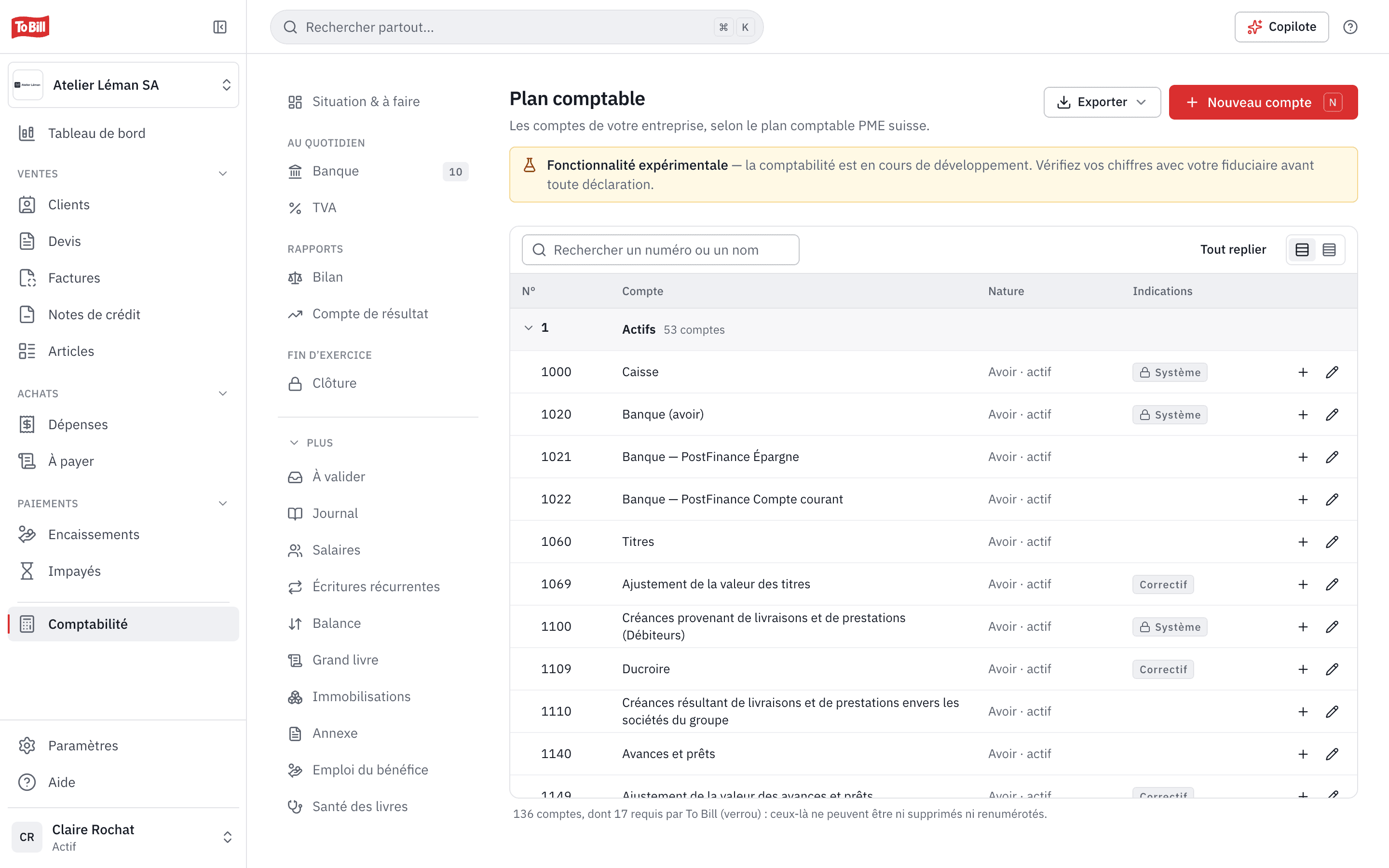
Task: Open Paramètres
Action: tap(123, 746)
